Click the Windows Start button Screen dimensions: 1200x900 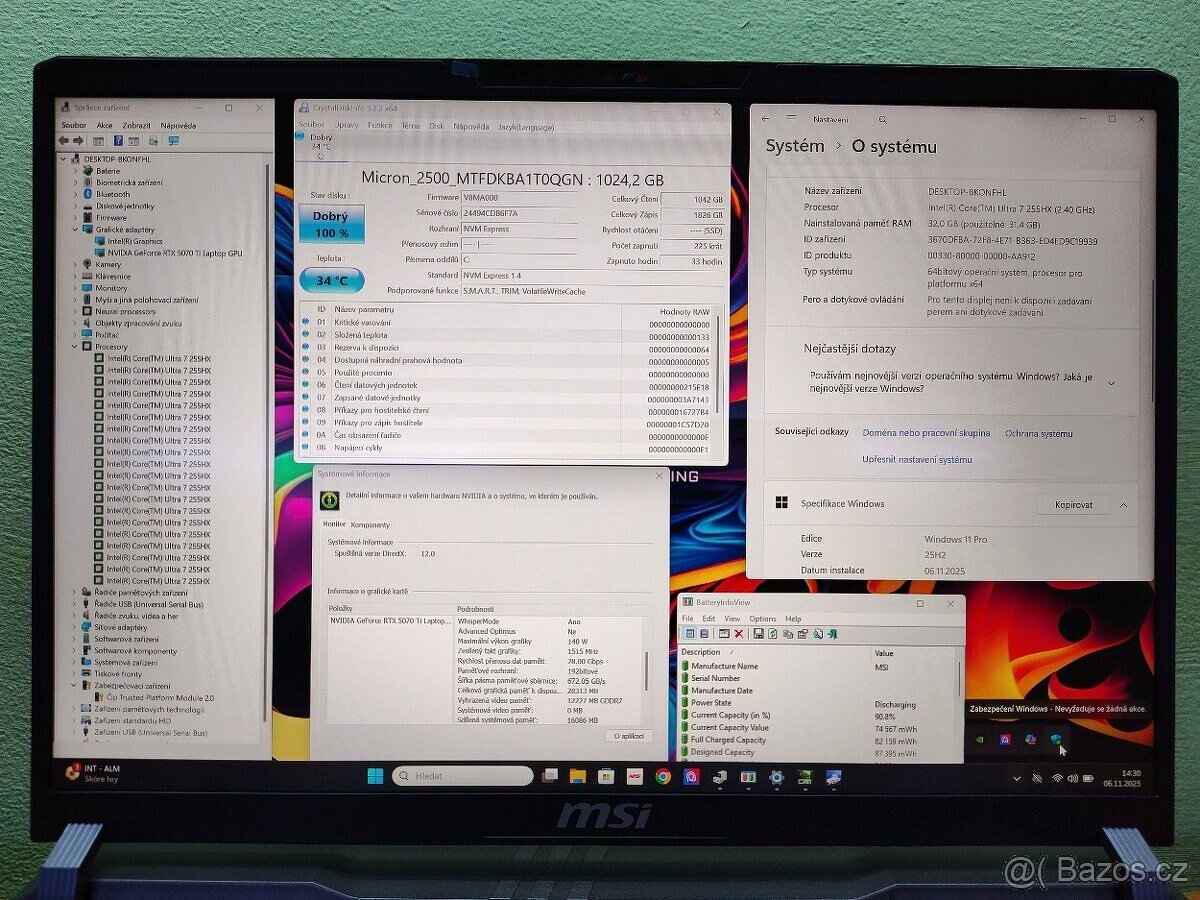coord(375,775)
